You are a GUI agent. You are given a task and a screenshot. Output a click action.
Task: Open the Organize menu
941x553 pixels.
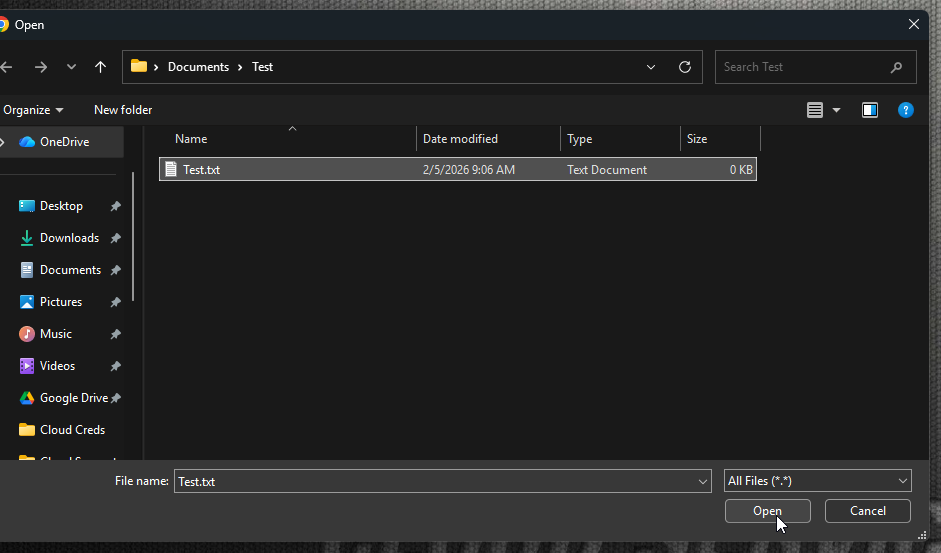33,110
